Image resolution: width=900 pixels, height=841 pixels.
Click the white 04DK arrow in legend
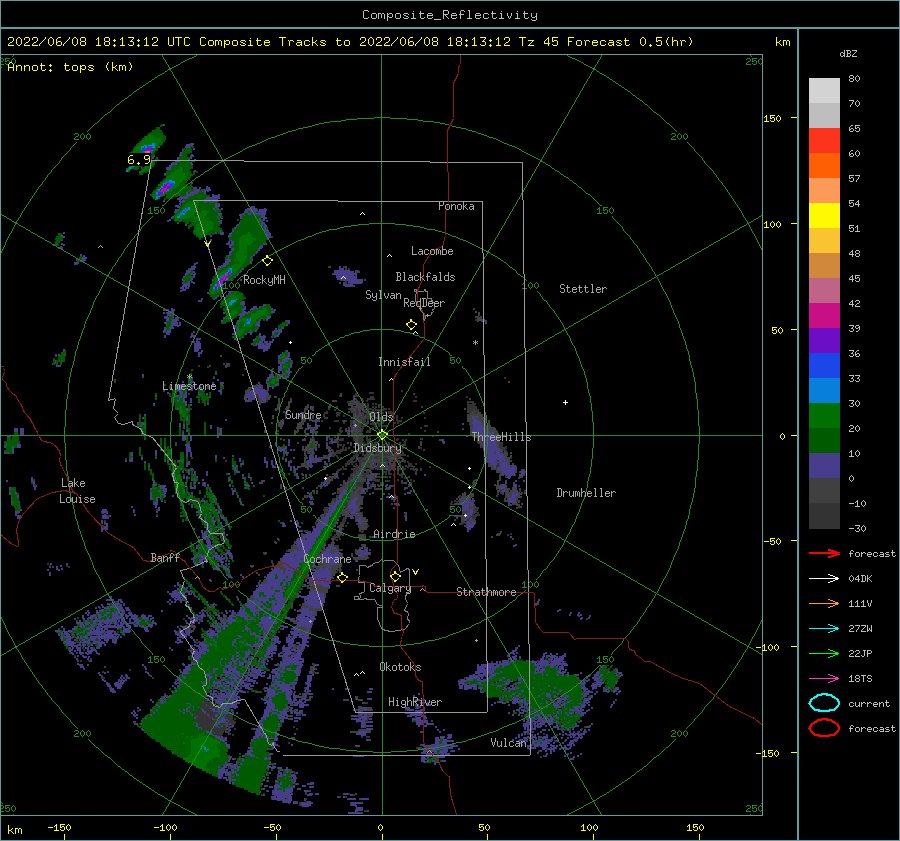pos(824,578)
